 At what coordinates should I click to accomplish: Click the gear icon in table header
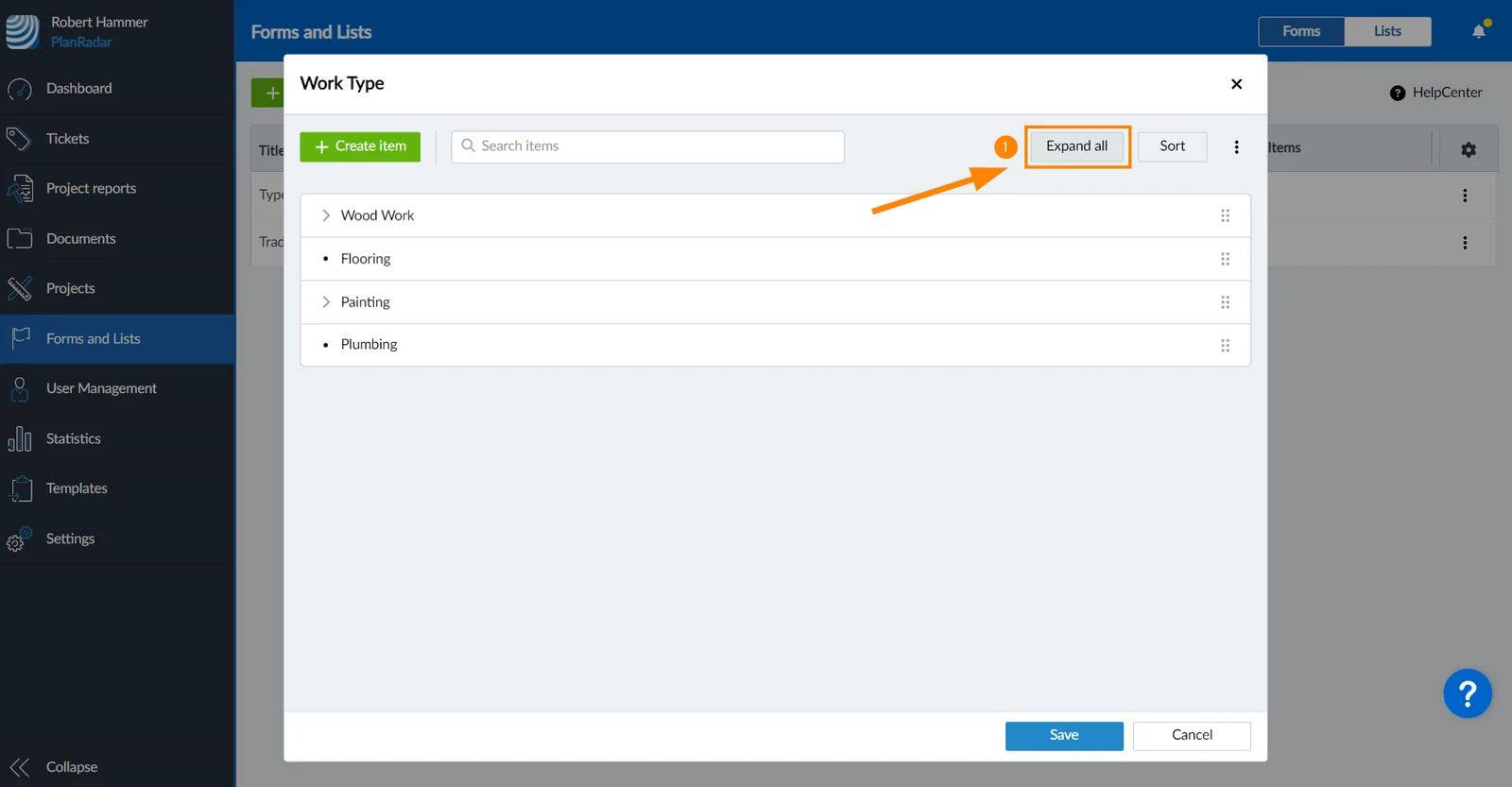click(x=1468, y=149)
